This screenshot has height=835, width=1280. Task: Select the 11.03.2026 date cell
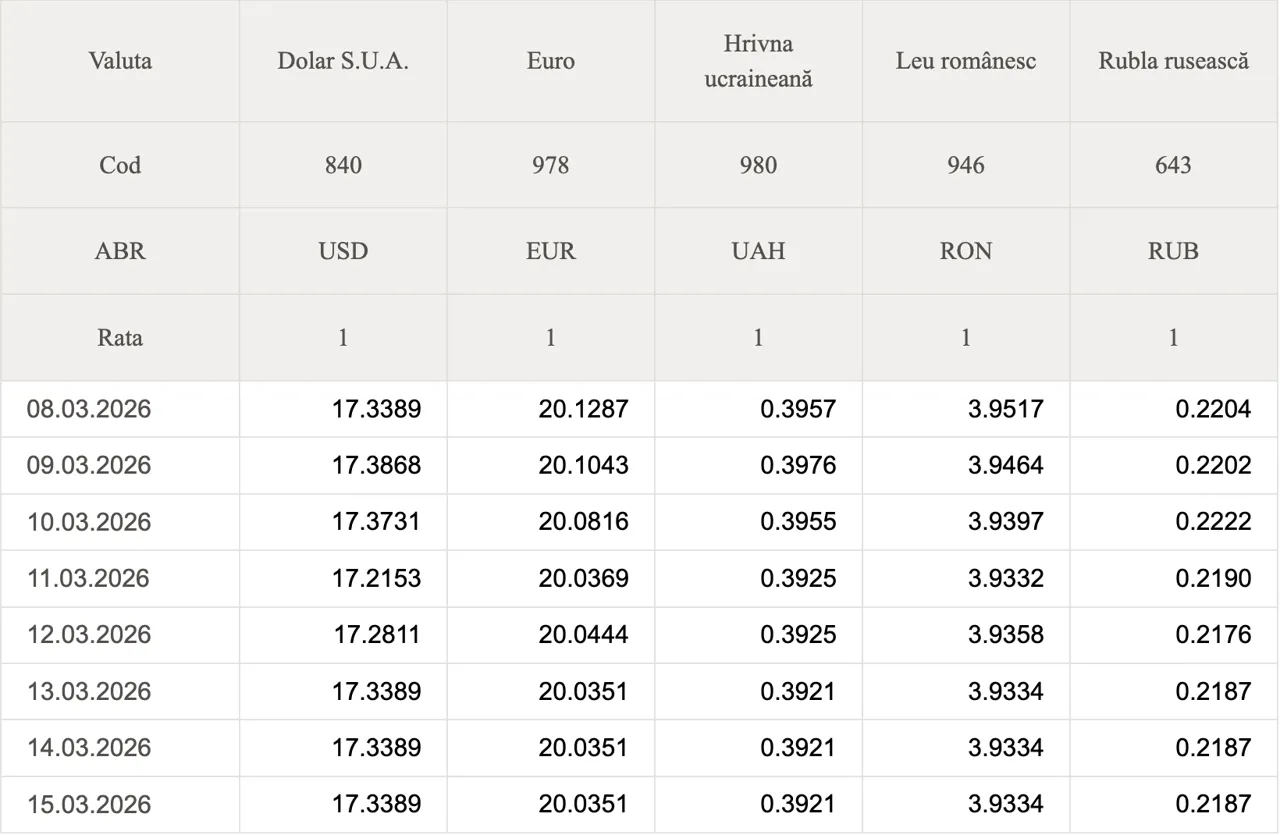(x=89, y=579)
